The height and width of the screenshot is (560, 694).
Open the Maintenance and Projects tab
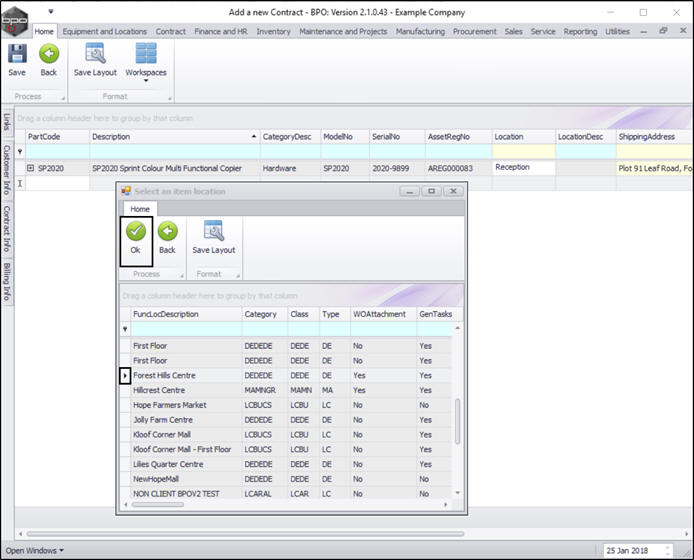(x=343, y=31)
